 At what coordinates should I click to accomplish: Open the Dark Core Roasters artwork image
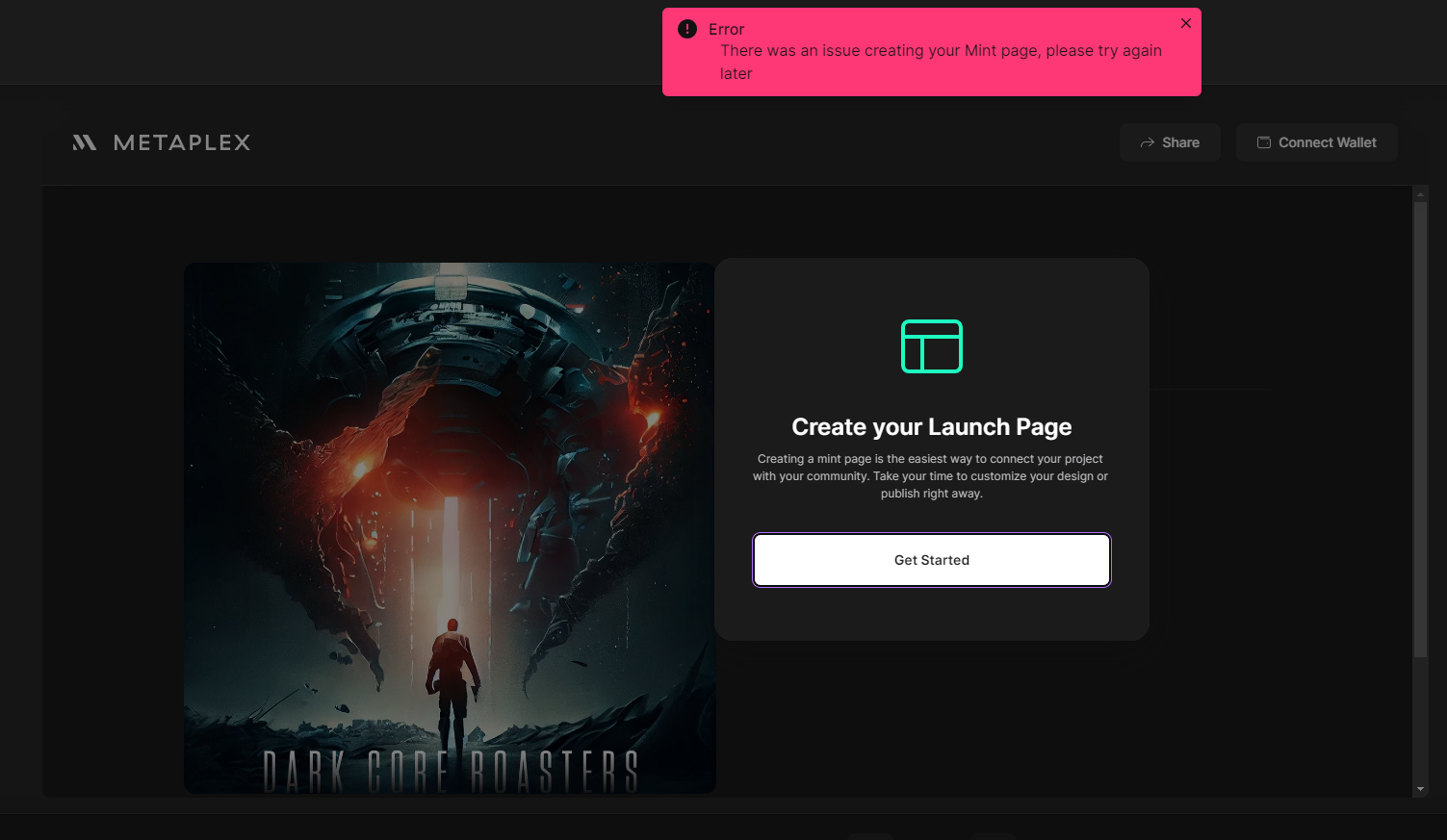coord(450,528)
